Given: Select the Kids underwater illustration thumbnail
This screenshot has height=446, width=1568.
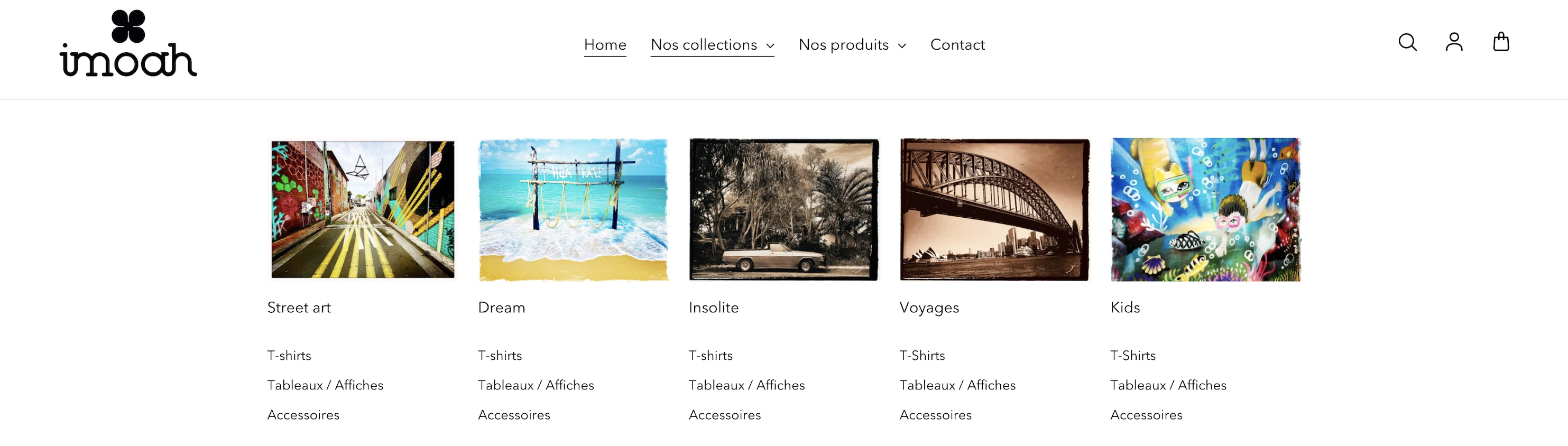Looking at the screenshot, I should tap(1205, 209).
